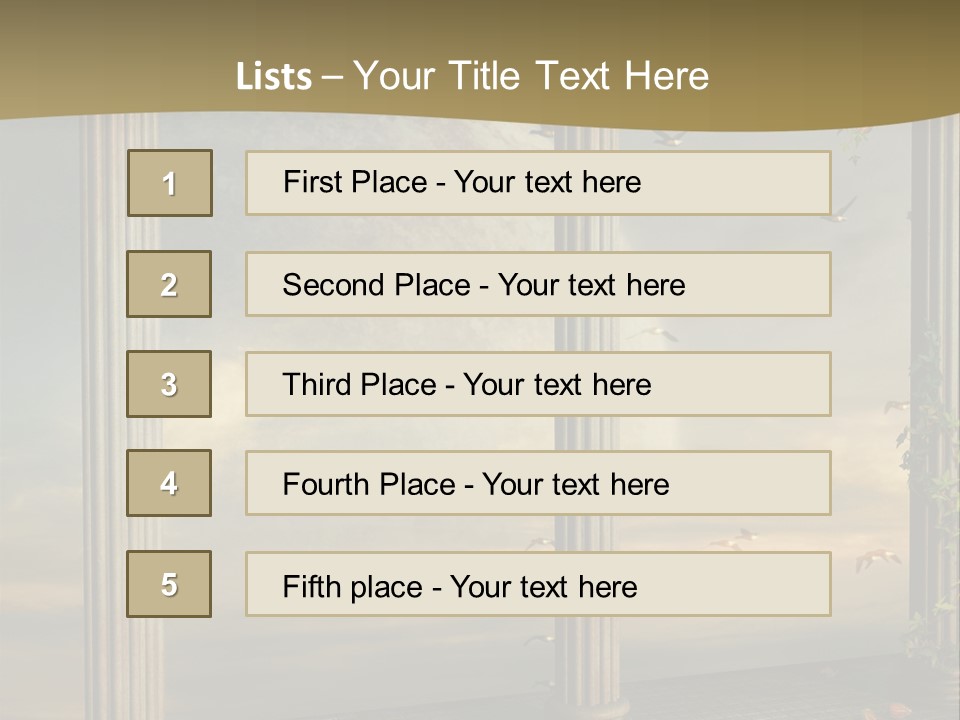The width and height of the screenshot is (960, 720).
Task: Select the number 4 square
Action: tap(169, 483)
